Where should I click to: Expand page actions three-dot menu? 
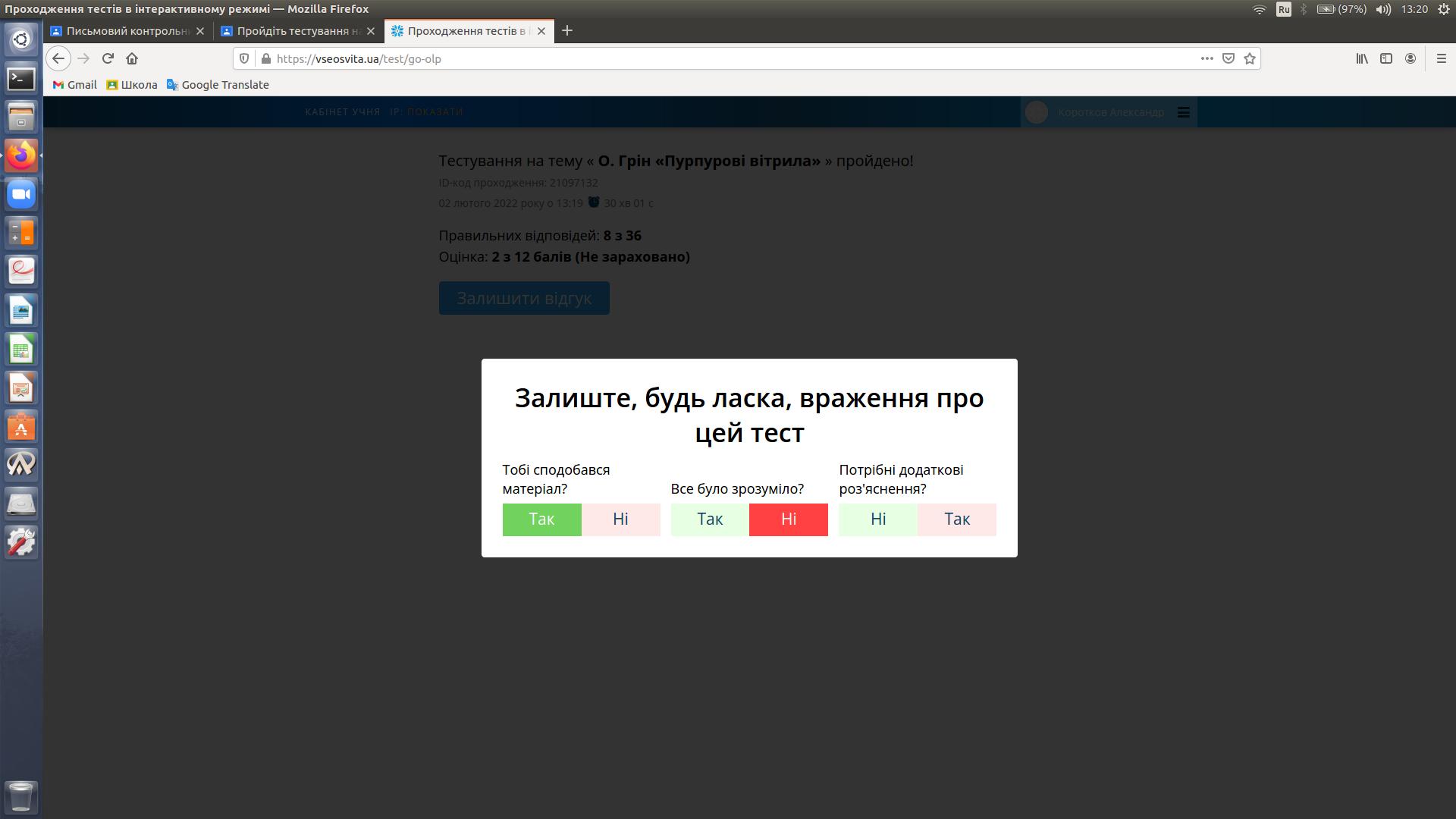pyautogui.click(x=1207, y=58)
